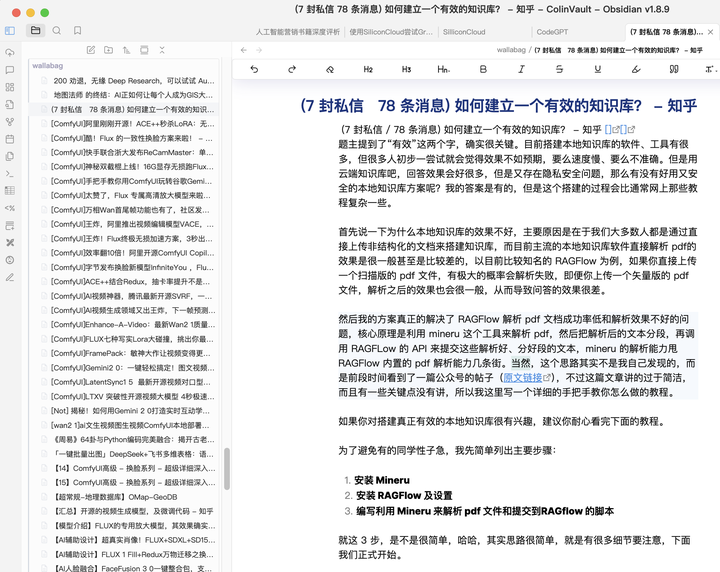Switch to the 人工智能营销书籍深度评析 tab
The width and height of the screenshot is (720, 572).
pyautogui.click(x=298, y=32)
